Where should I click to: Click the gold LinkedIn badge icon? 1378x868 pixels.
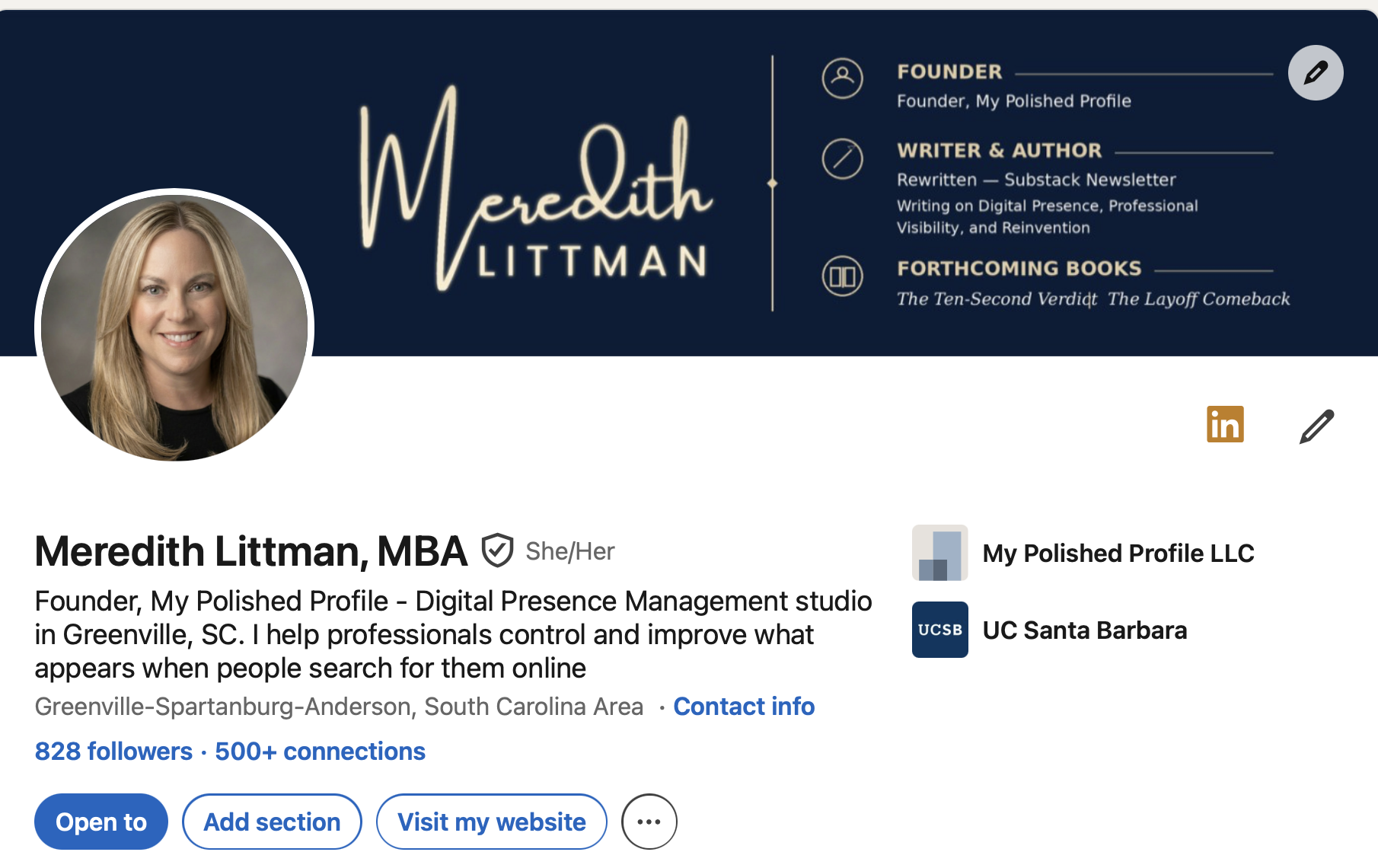[1225, 424]
